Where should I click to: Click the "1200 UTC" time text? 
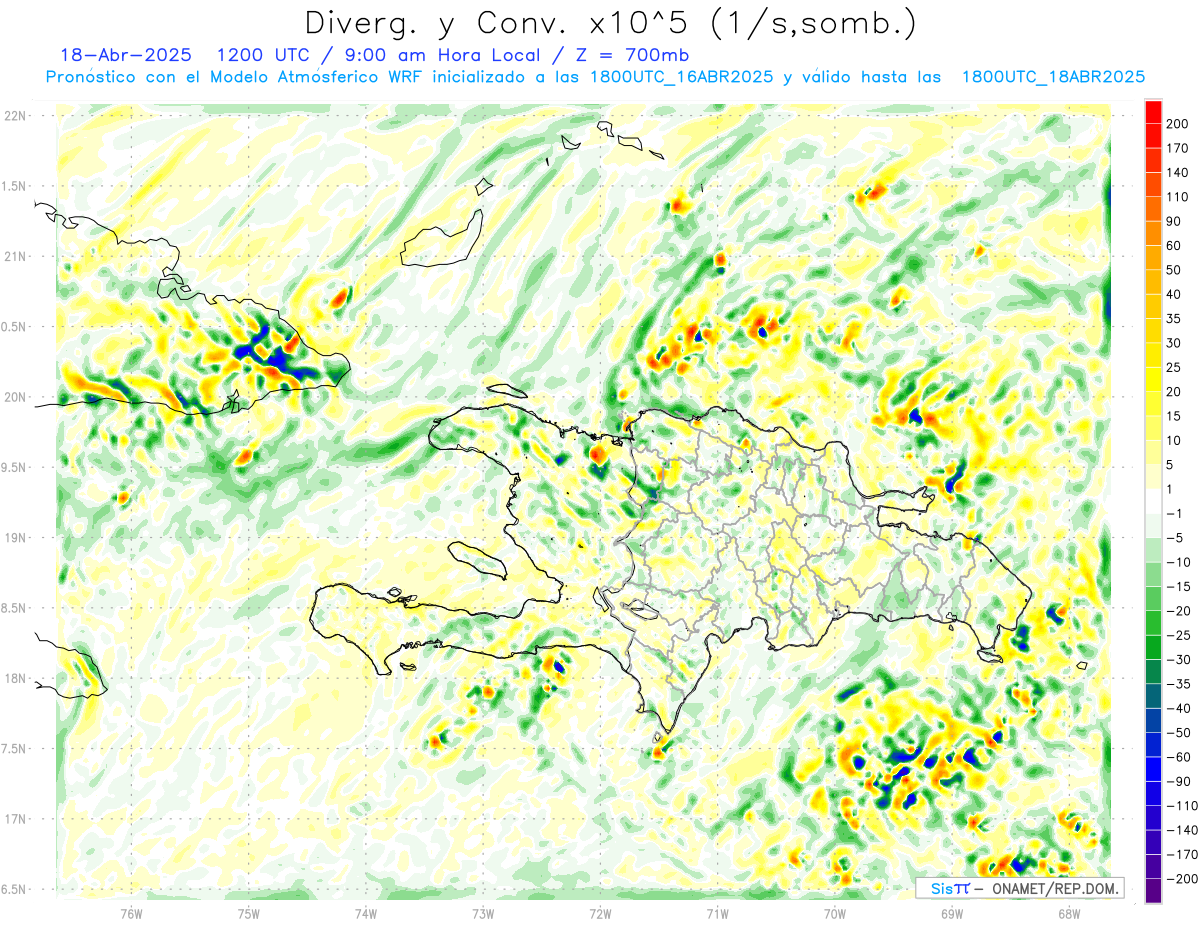click(x=265, y=55)
